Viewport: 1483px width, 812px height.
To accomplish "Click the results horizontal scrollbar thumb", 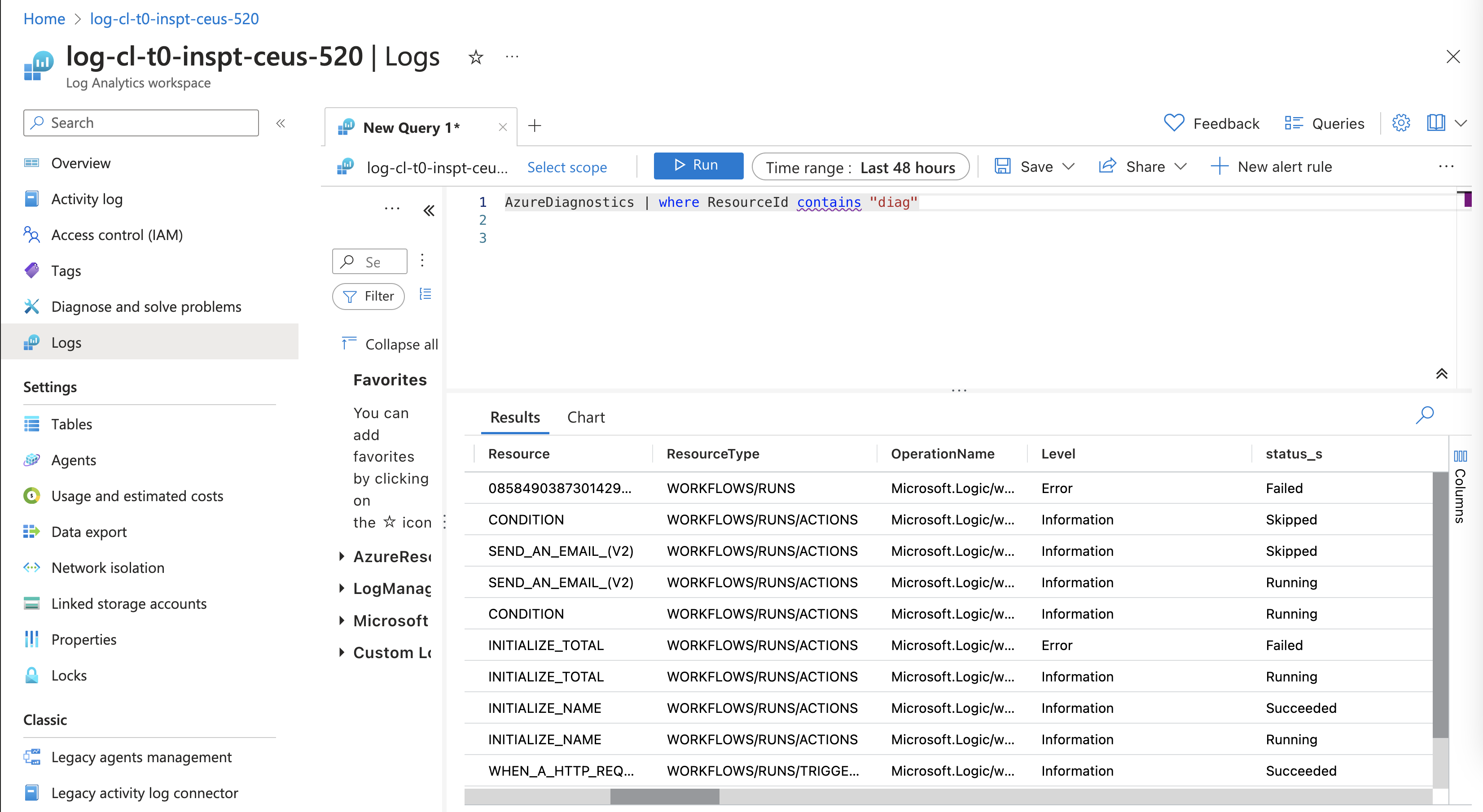I will (x=664, y=796).
